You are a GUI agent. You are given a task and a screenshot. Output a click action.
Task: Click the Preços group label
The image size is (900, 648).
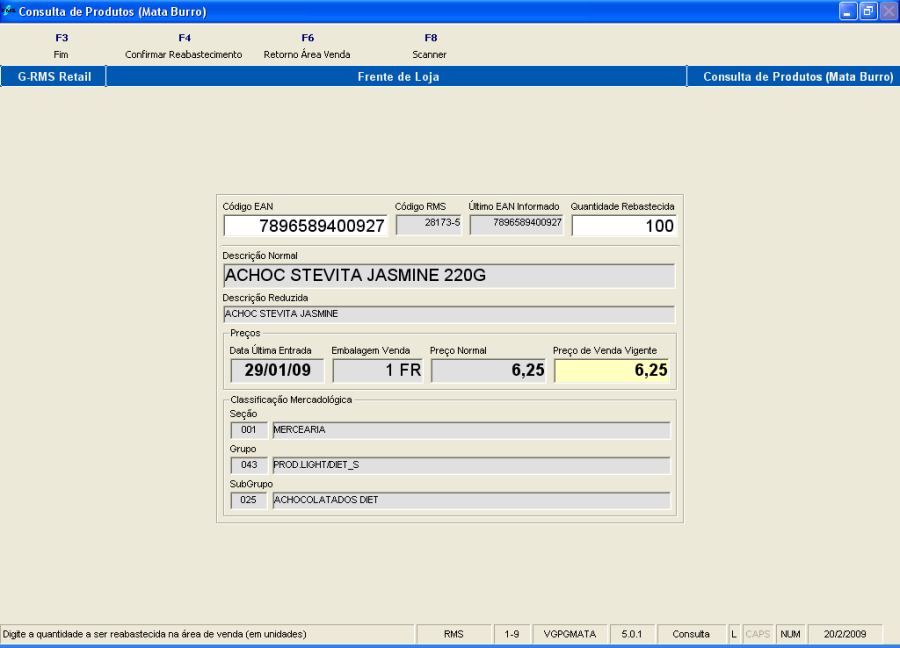coord(245,333)
